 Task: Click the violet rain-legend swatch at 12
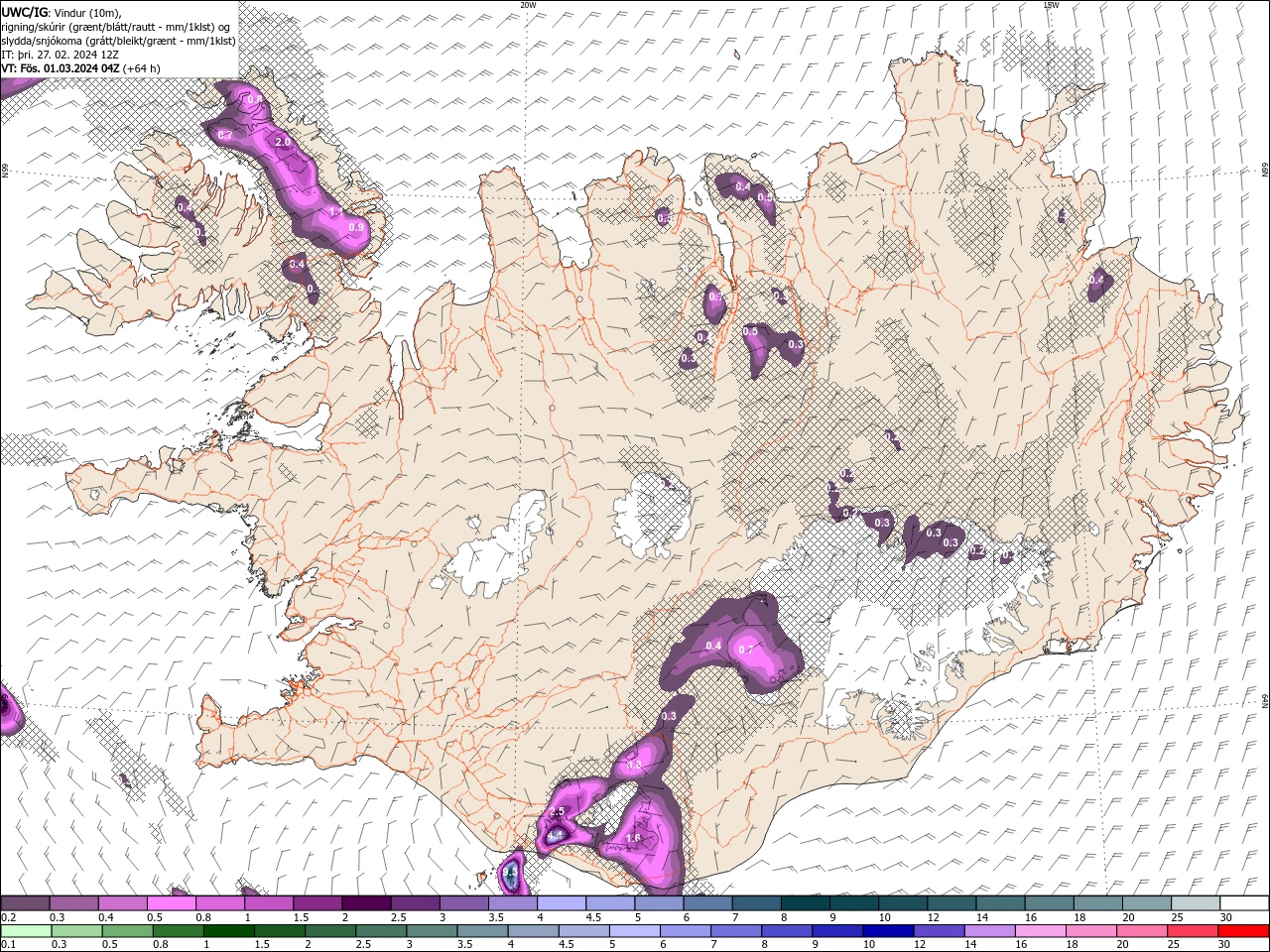(939, 931)
